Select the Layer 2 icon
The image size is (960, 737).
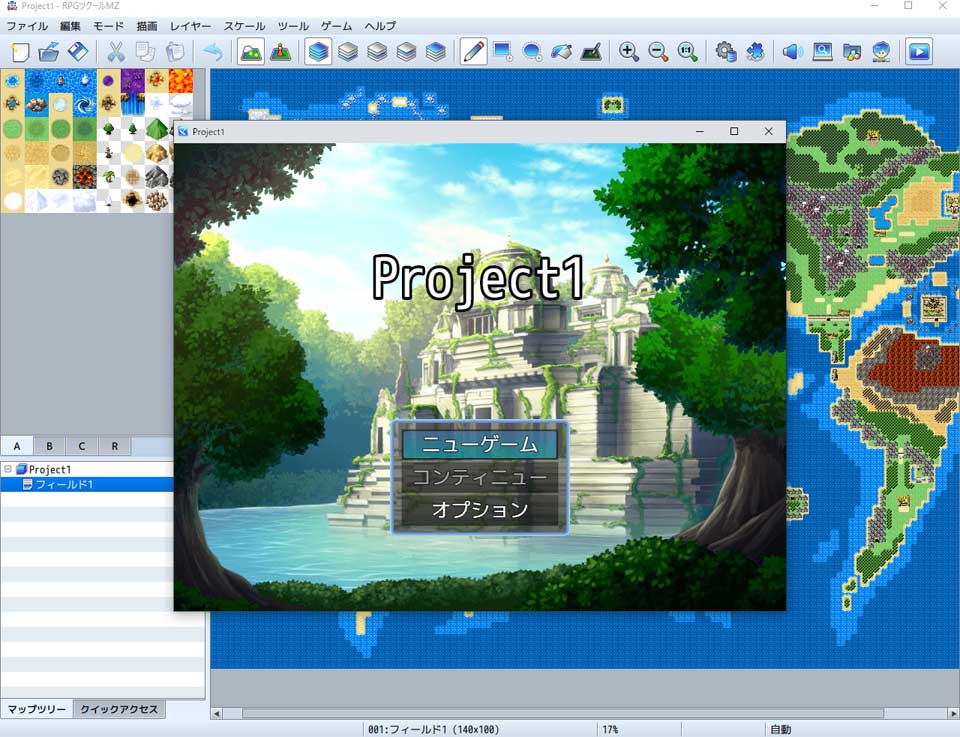coord(377,51)
